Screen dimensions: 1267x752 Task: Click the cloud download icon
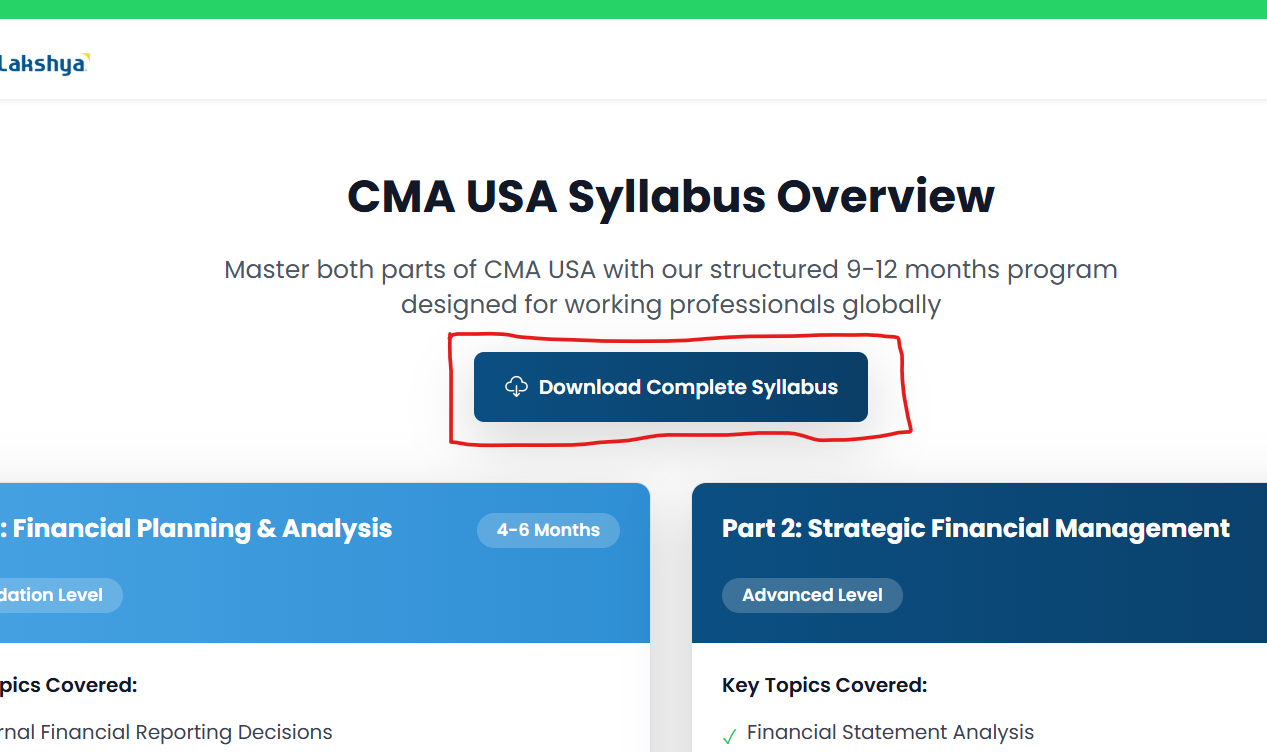[516, 387]
